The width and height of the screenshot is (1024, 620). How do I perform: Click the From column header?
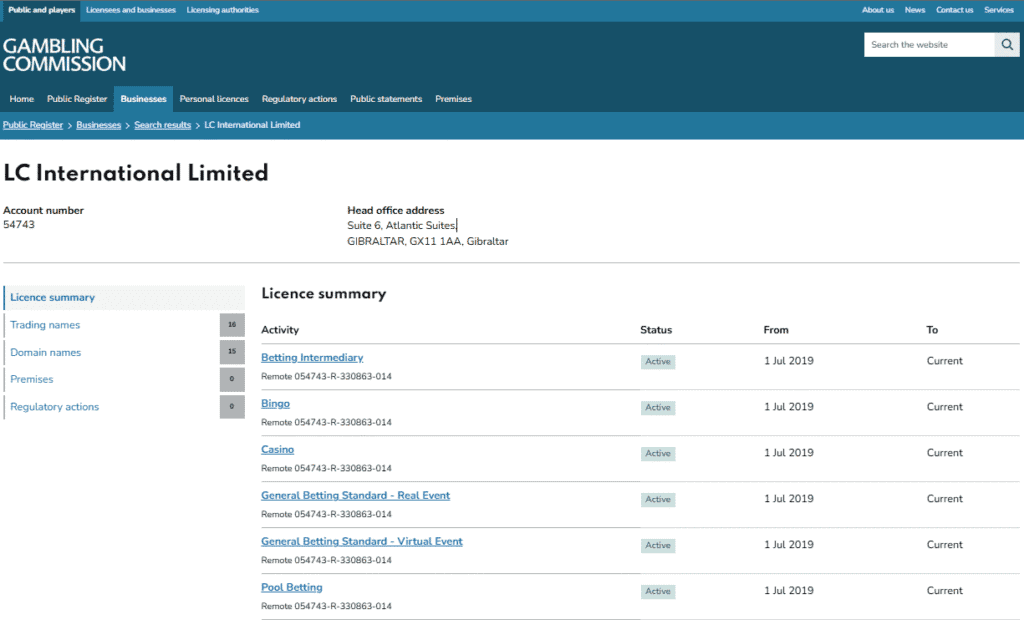(776, 330)
